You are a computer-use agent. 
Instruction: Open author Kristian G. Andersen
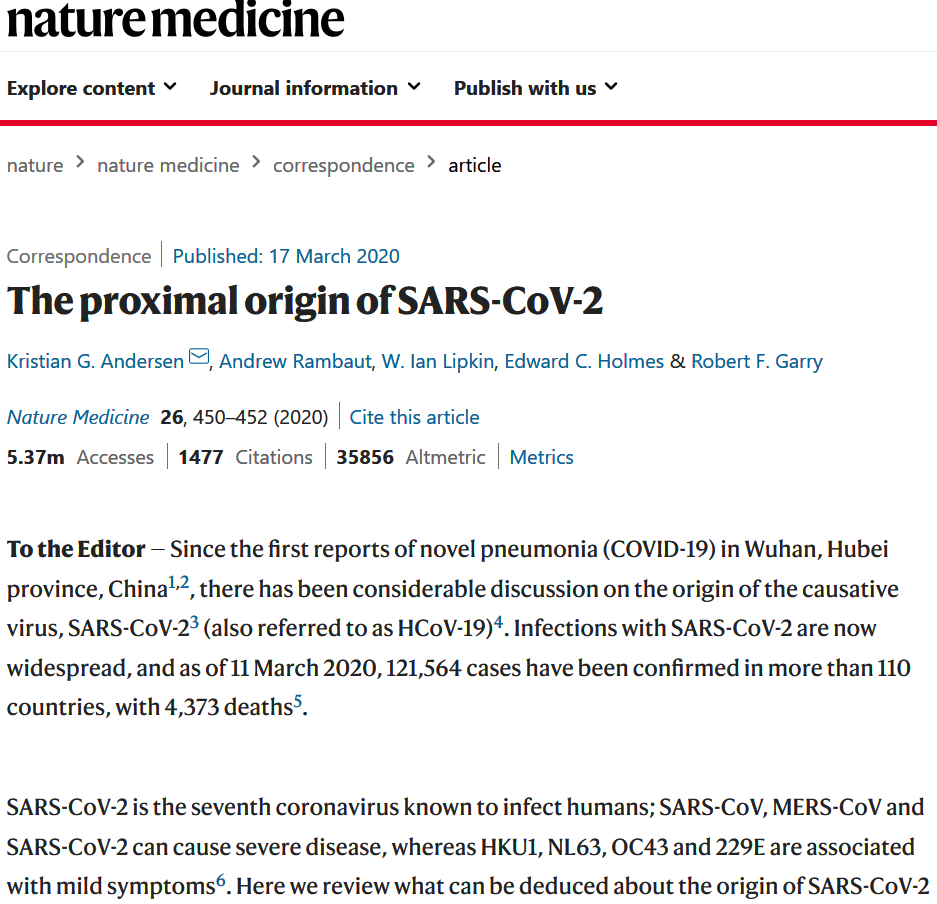pyautogui.click(x=95, y=361)
